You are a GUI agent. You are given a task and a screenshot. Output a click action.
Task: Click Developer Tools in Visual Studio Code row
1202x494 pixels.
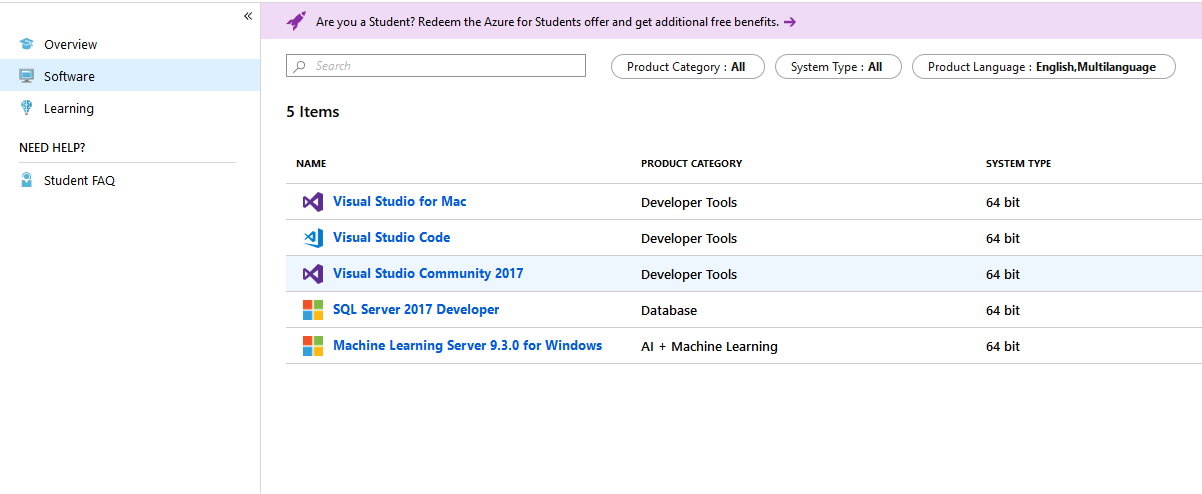click(689, 238)
